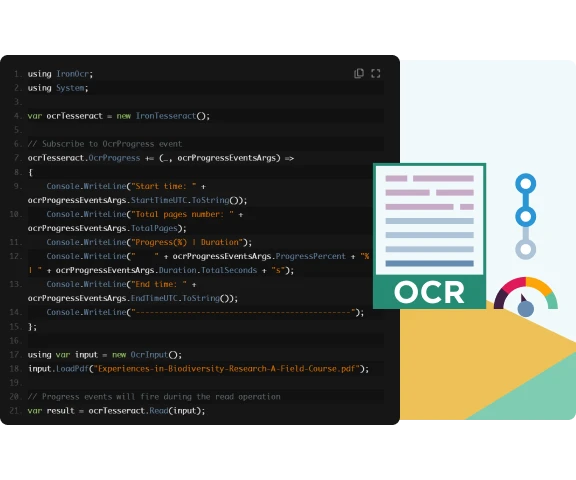
Task: Click the speedometer gauge graphic
Action: click(526, 297)
